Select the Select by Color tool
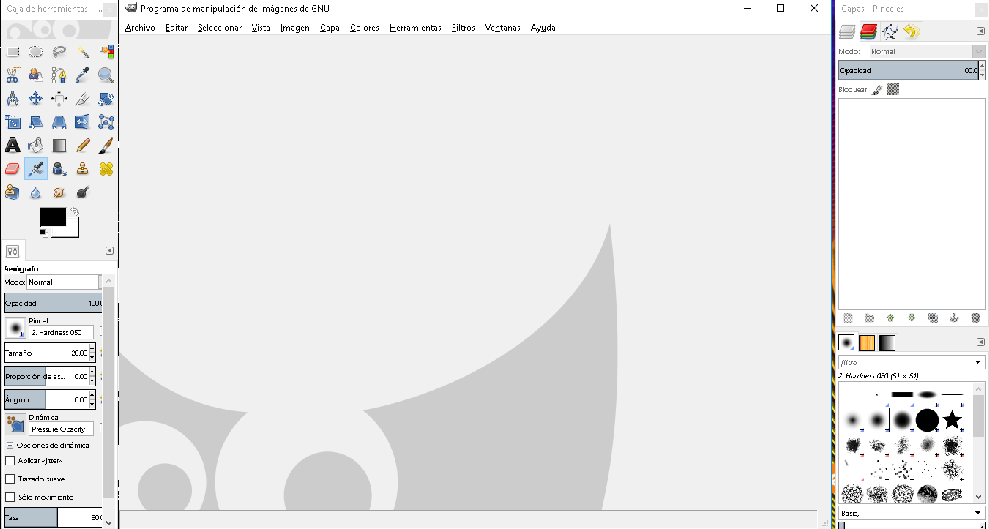Screen dimensions: 989x529 coord(106,52)
